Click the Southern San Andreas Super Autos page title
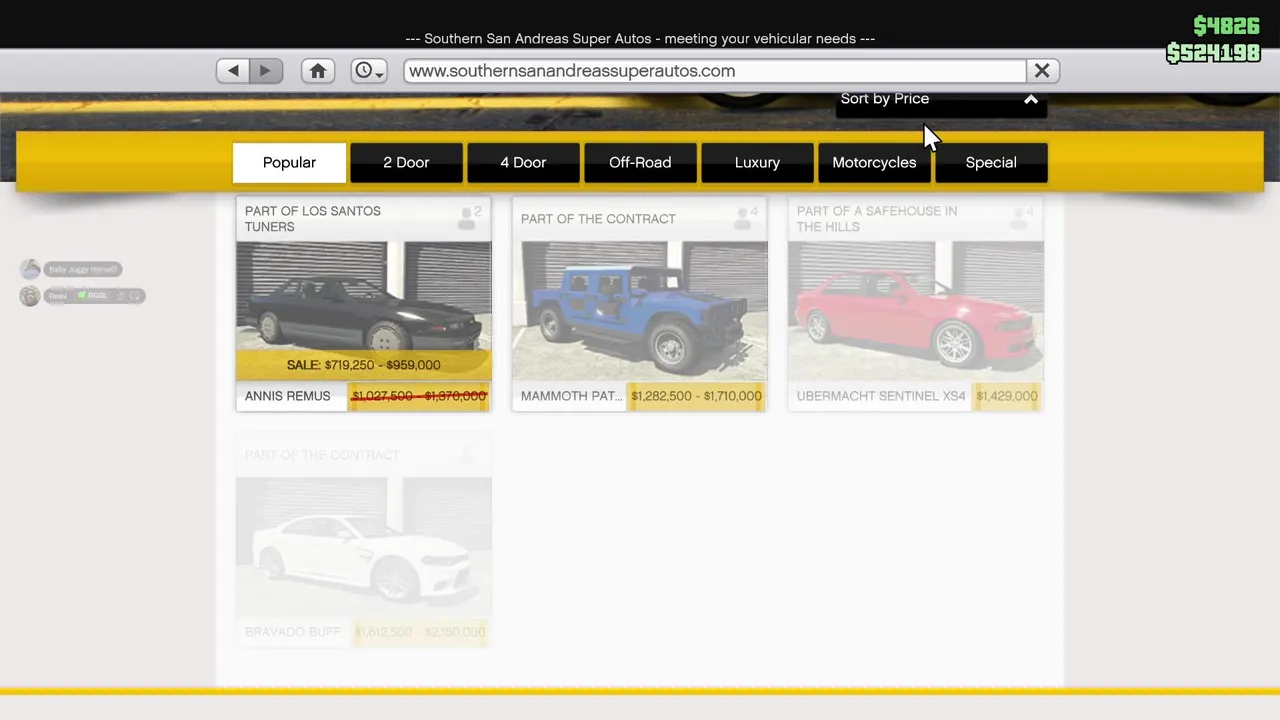This screenshot has height=720, width=1280. (x=640, y=39)
